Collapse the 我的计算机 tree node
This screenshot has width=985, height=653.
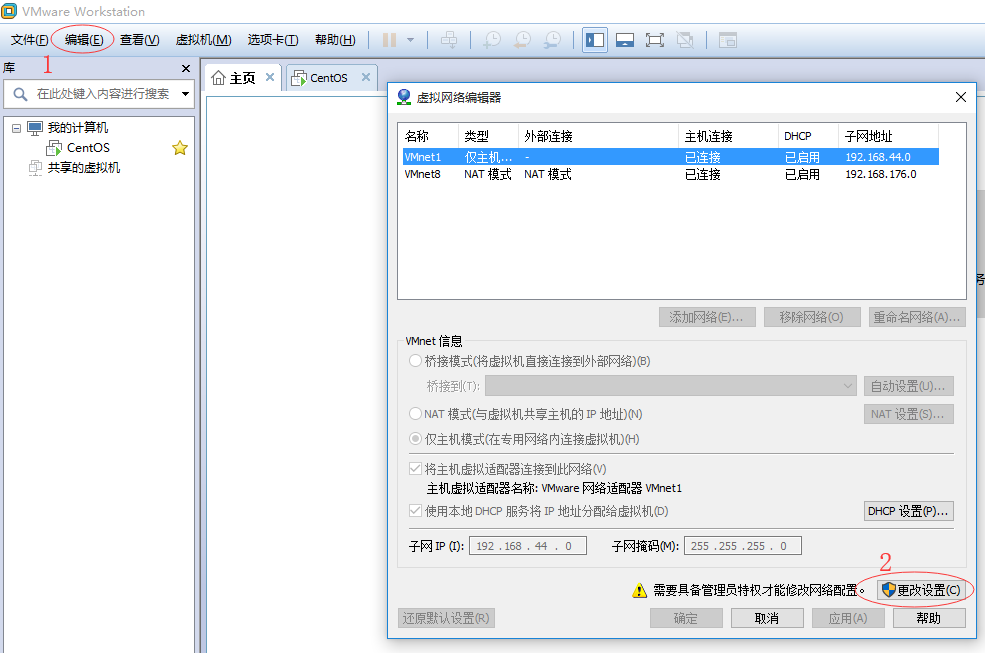tap(16, 128)
